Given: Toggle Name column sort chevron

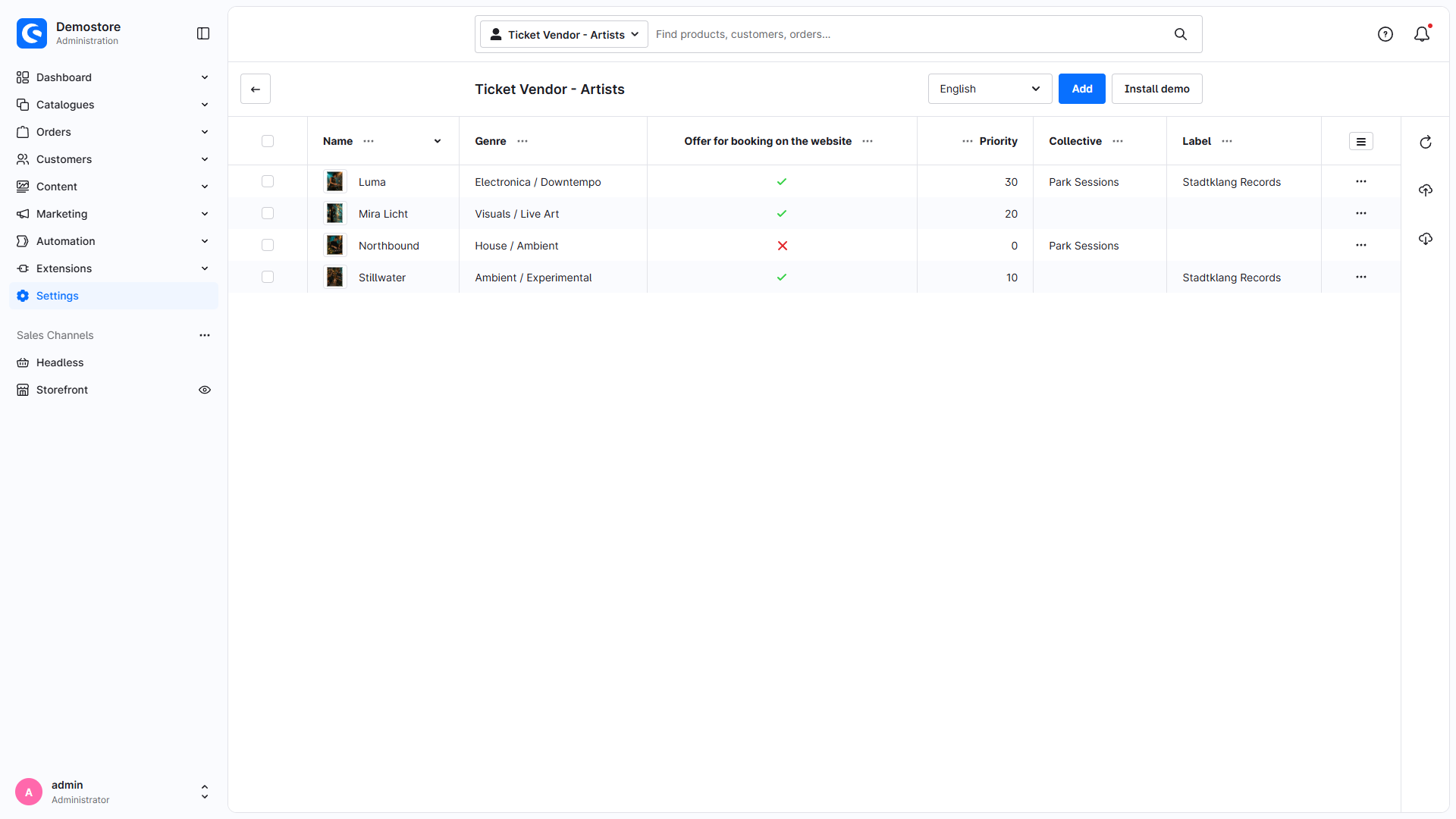Looking at the screenshot, I should coord(438,141).
